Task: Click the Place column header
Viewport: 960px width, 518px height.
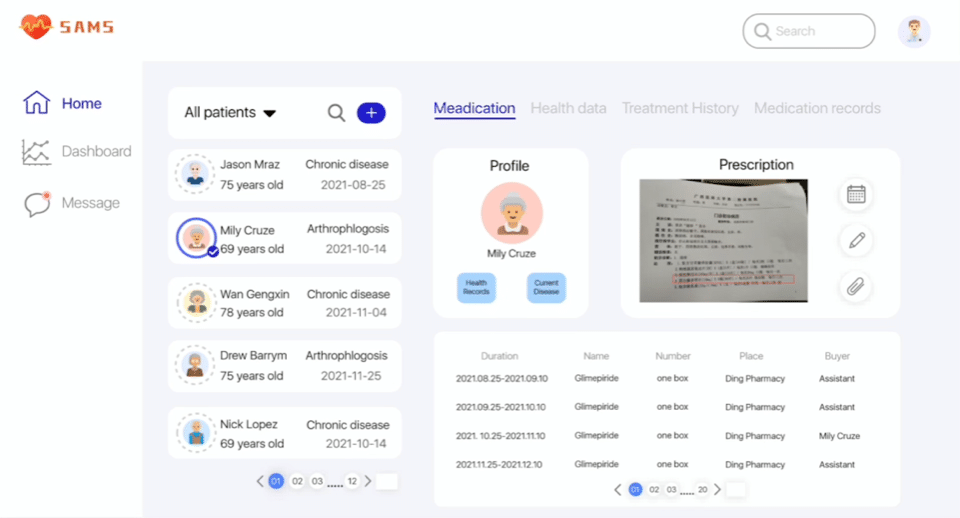Action: point(751,356)
